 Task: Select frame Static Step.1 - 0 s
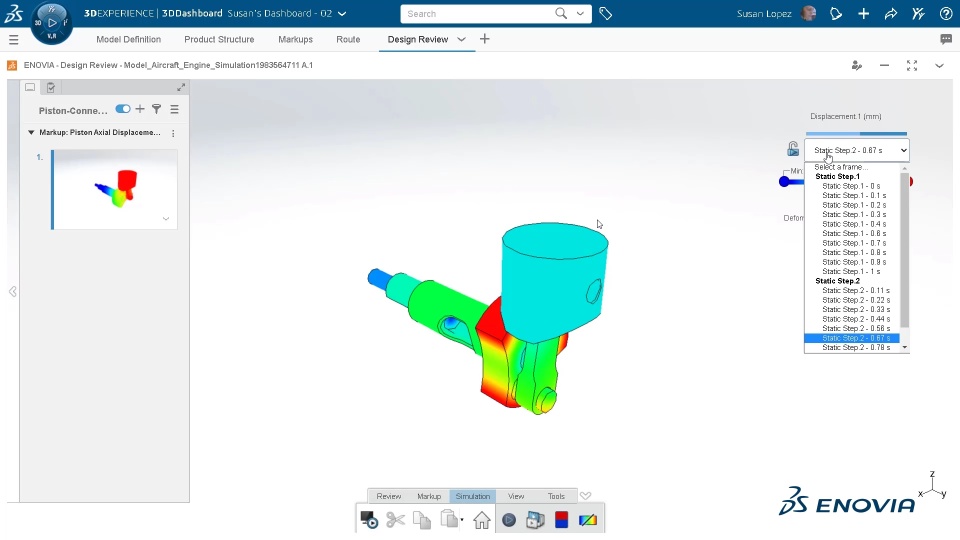[x=851, y=186]
